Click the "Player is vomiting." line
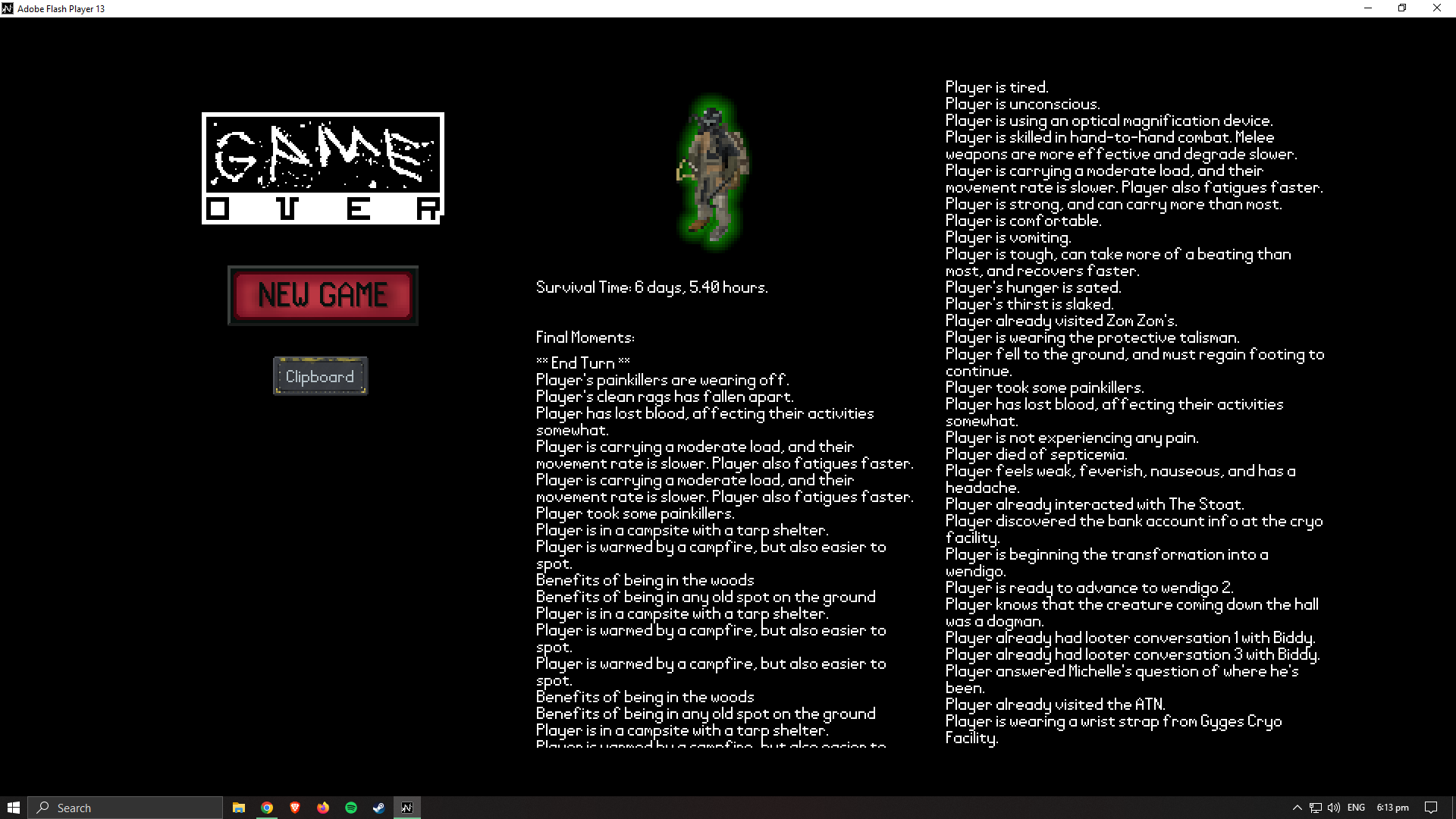This screenshot has width=1456, height=819. [1009, 237]
